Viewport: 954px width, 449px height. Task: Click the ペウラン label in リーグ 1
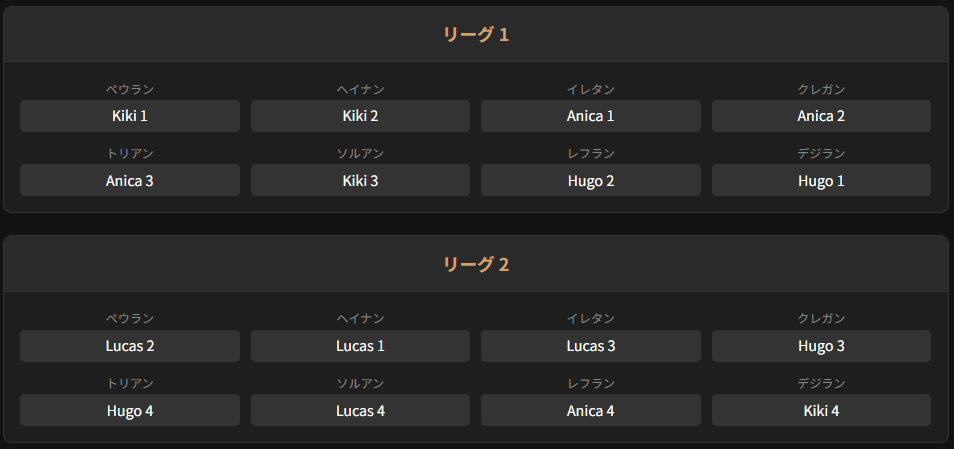130,90
